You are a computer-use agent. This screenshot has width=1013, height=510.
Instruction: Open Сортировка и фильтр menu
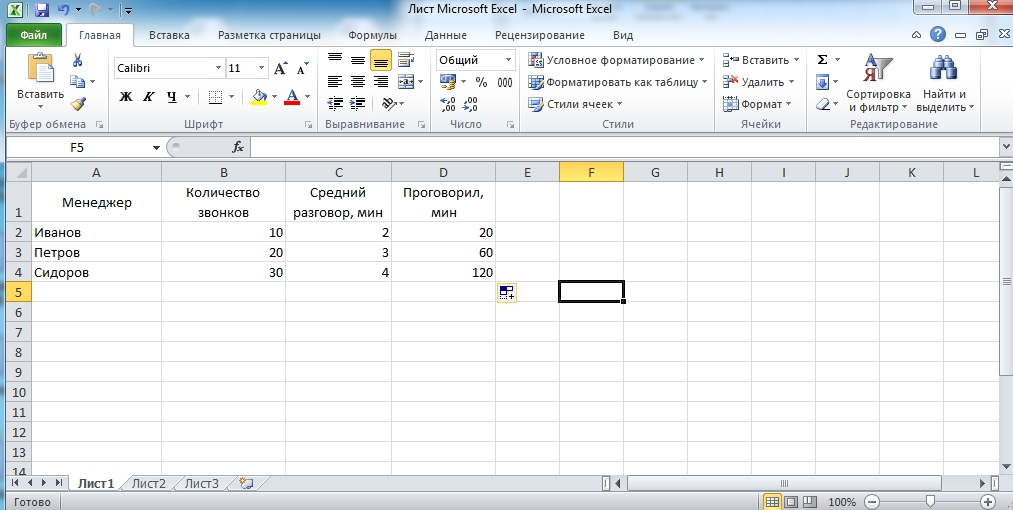878,83
